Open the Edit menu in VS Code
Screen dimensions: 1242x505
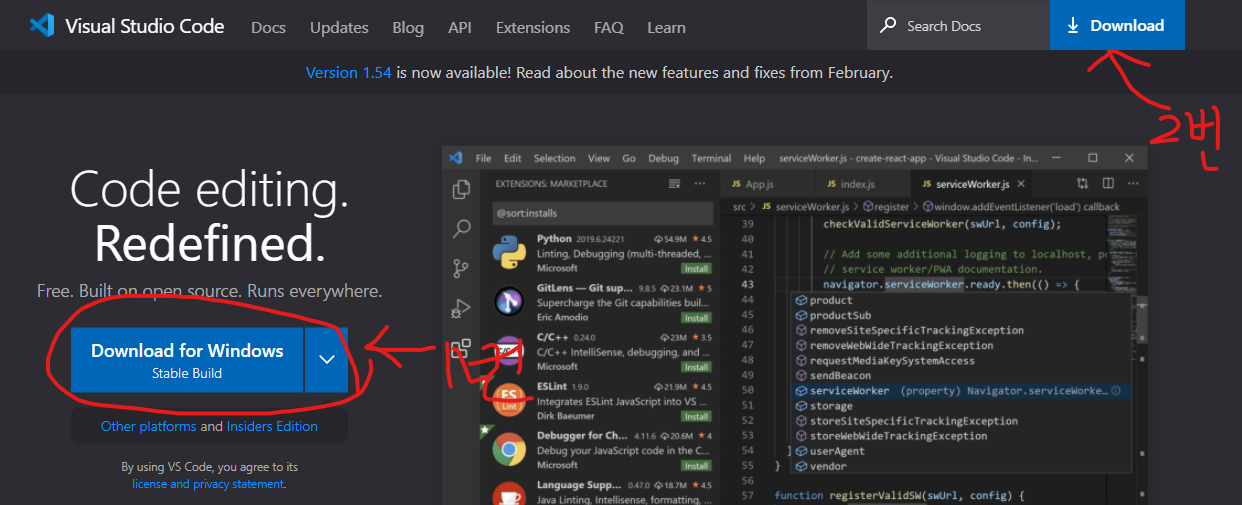tap(513, 158)
